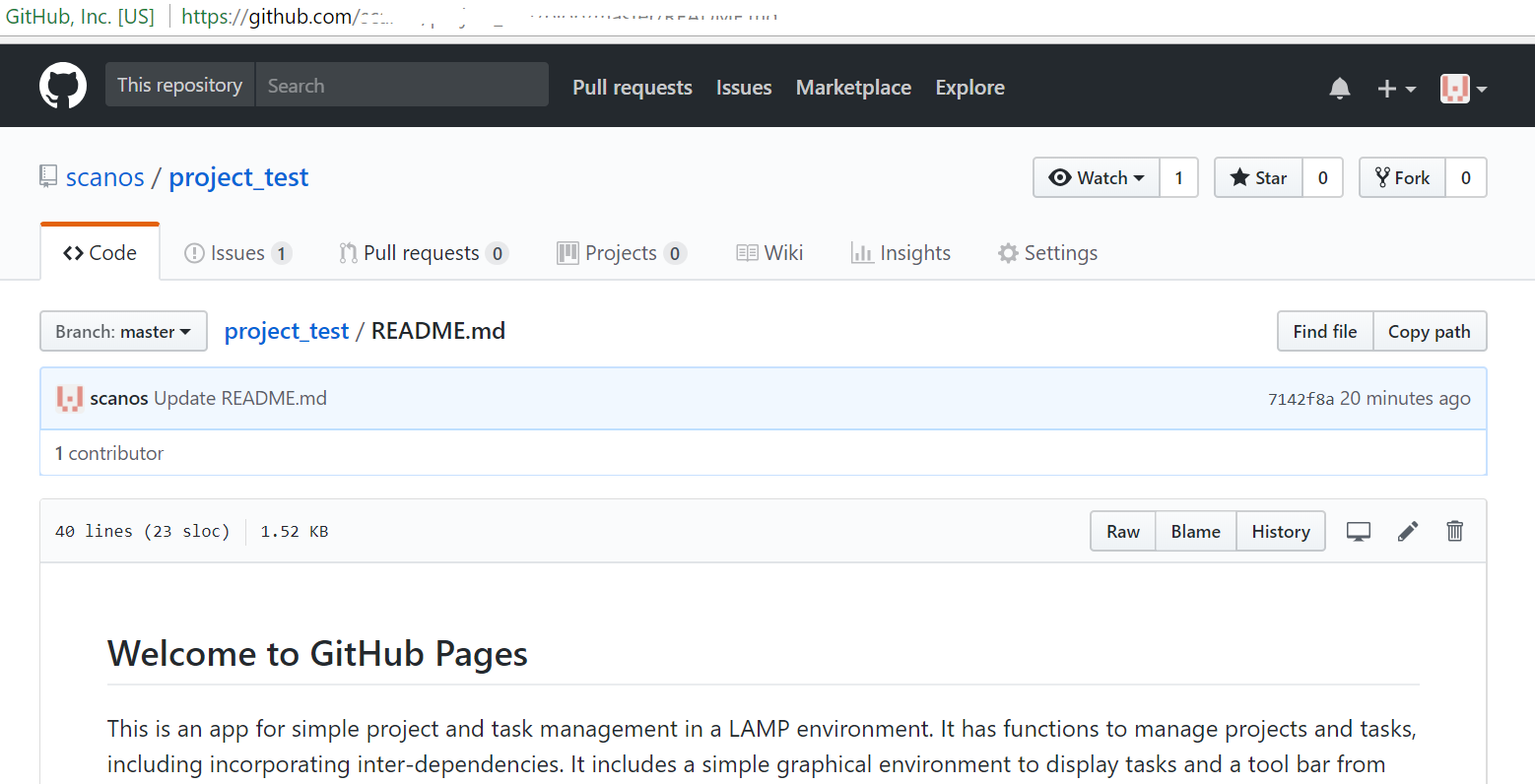The height and width of the screenshot is (784, 1535).
Task: Open the desktop client via monitor icon
Action: point(1359,532)
